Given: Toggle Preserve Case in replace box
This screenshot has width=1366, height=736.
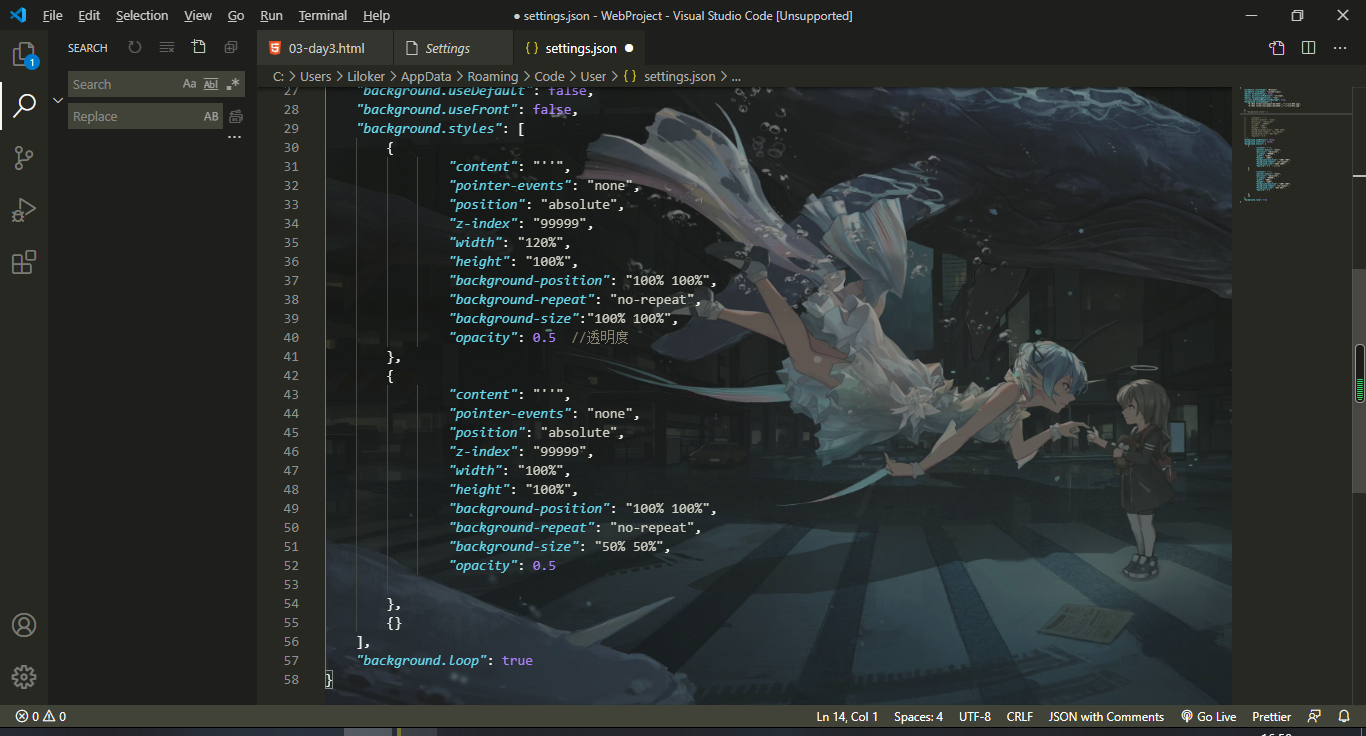Looking at the screenshot, I should (211, 117).
